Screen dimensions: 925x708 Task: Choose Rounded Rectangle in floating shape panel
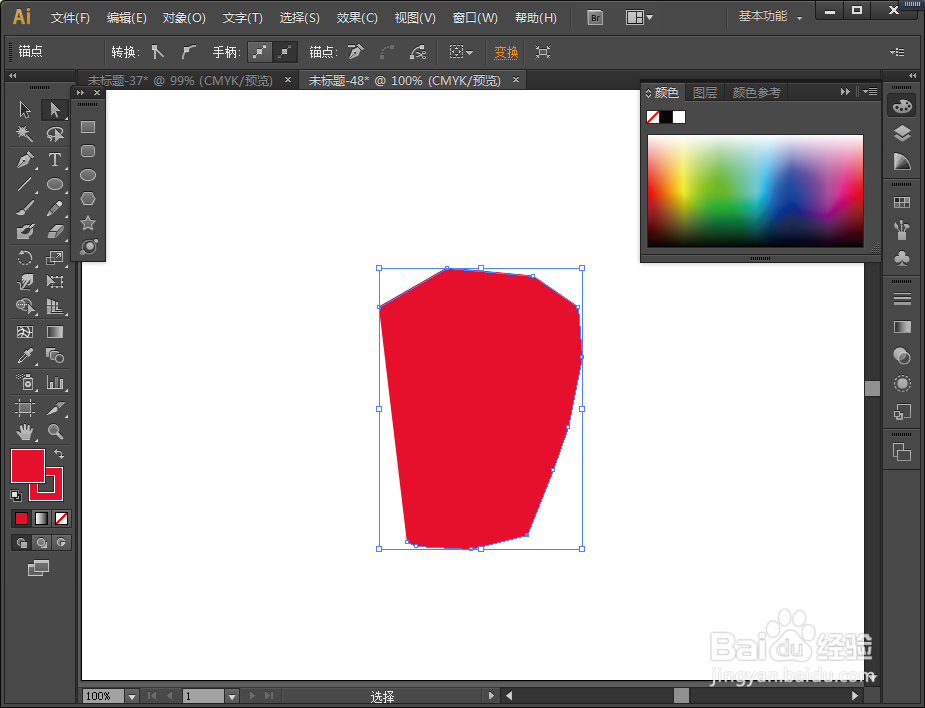click(x=88, y=151)
